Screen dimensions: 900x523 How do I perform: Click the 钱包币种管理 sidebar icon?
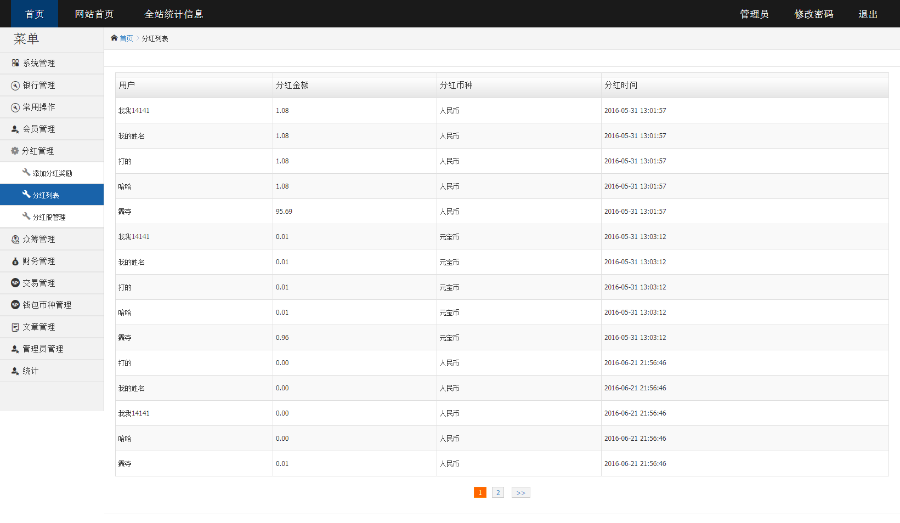(15, 305)
